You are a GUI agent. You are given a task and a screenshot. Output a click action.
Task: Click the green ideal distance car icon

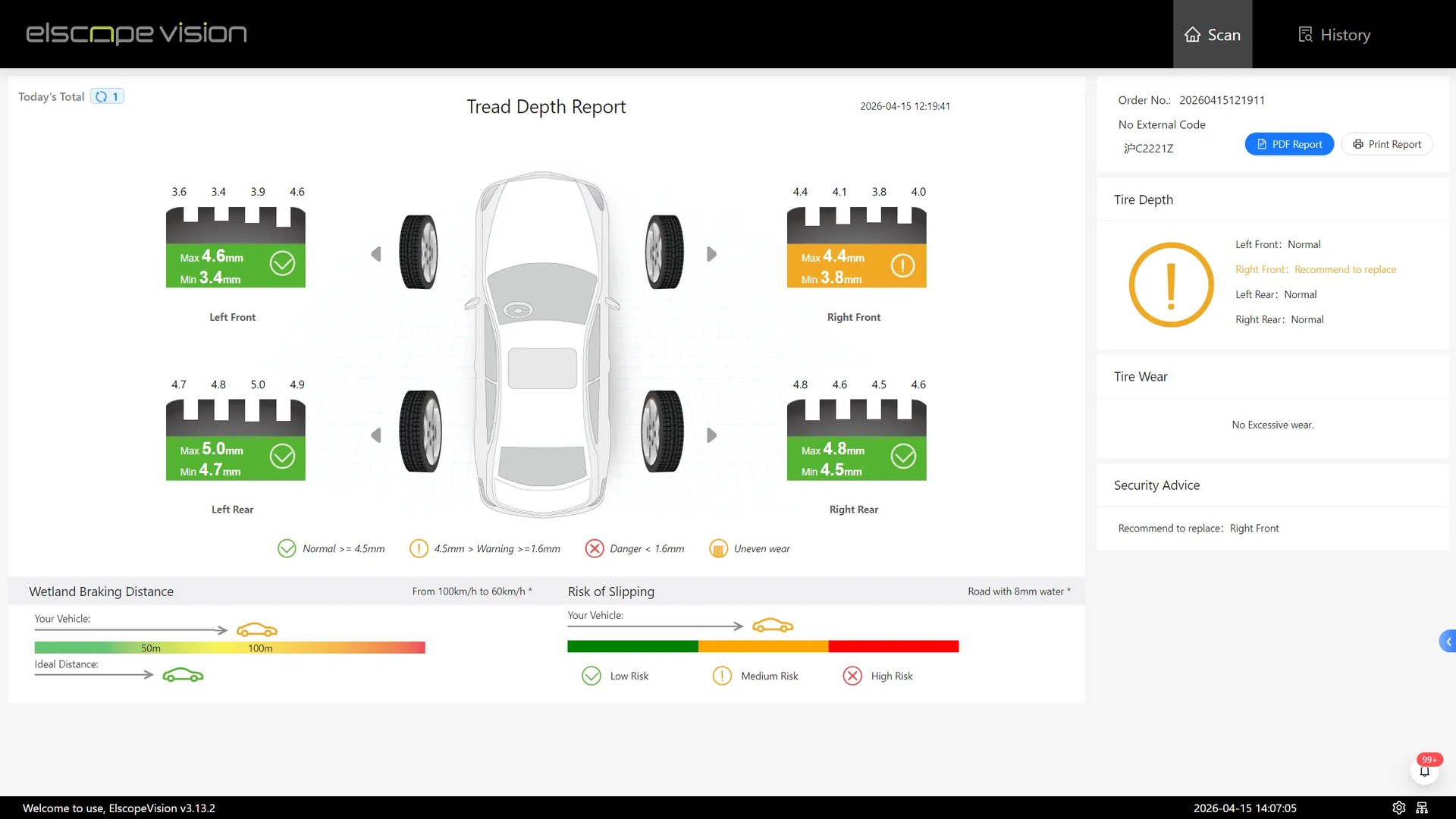(183, 675)
